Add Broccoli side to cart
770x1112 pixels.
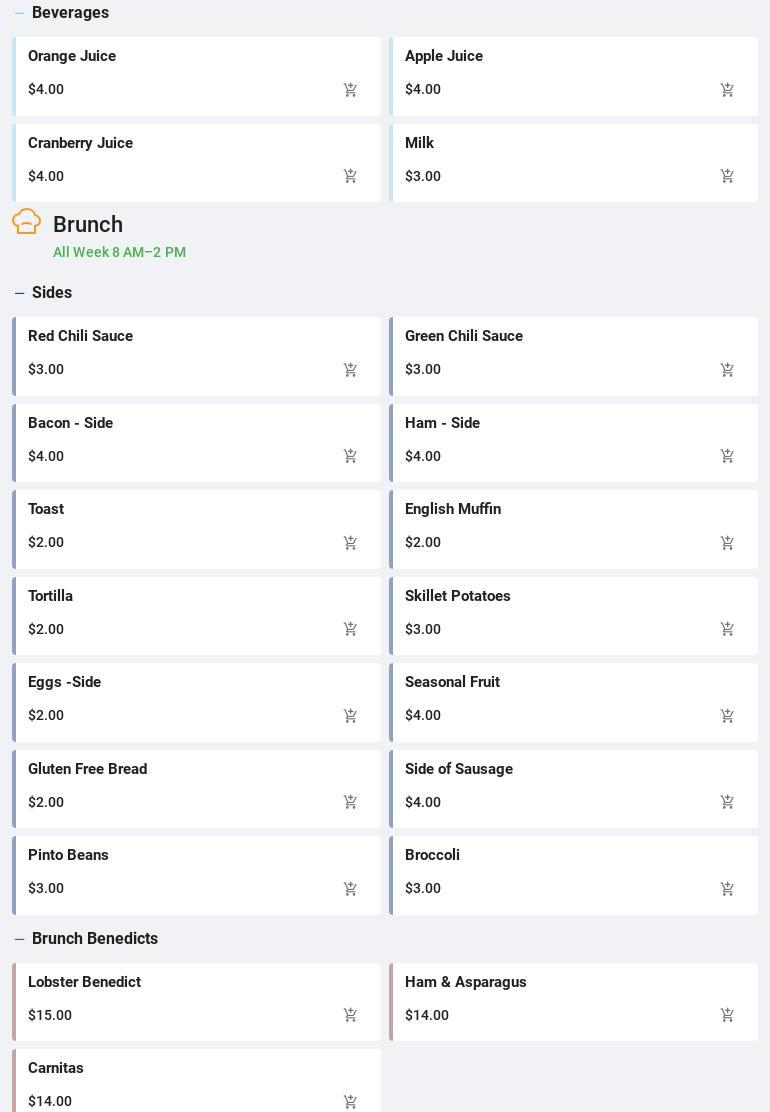click(x=727, y=889)
